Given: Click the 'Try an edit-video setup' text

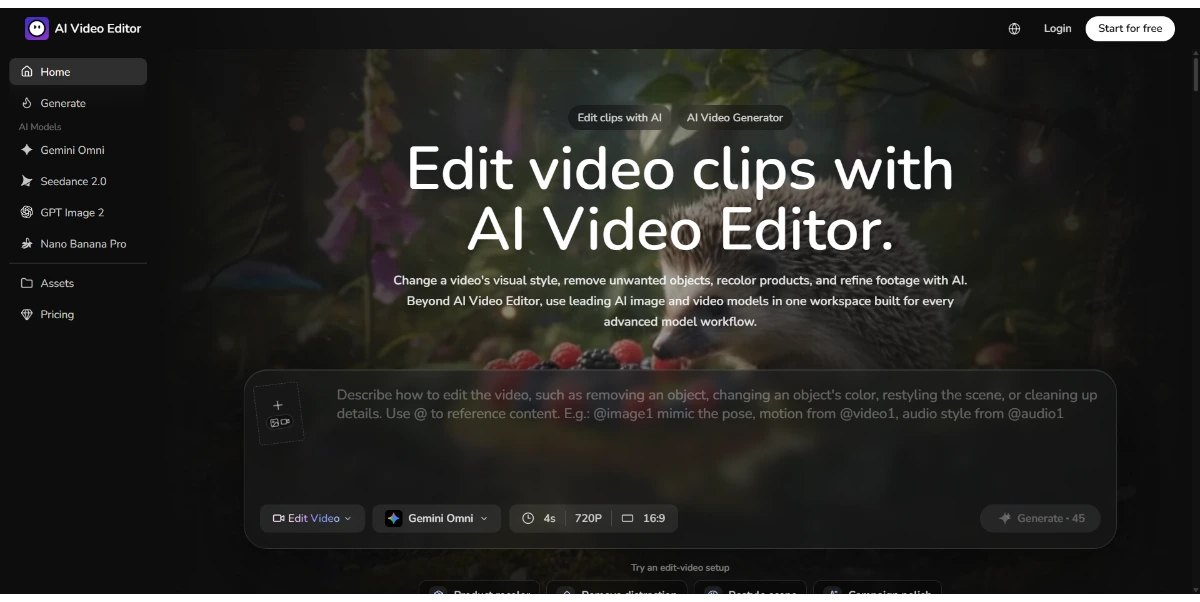Looking at the screenshot, I should (680, 568).
